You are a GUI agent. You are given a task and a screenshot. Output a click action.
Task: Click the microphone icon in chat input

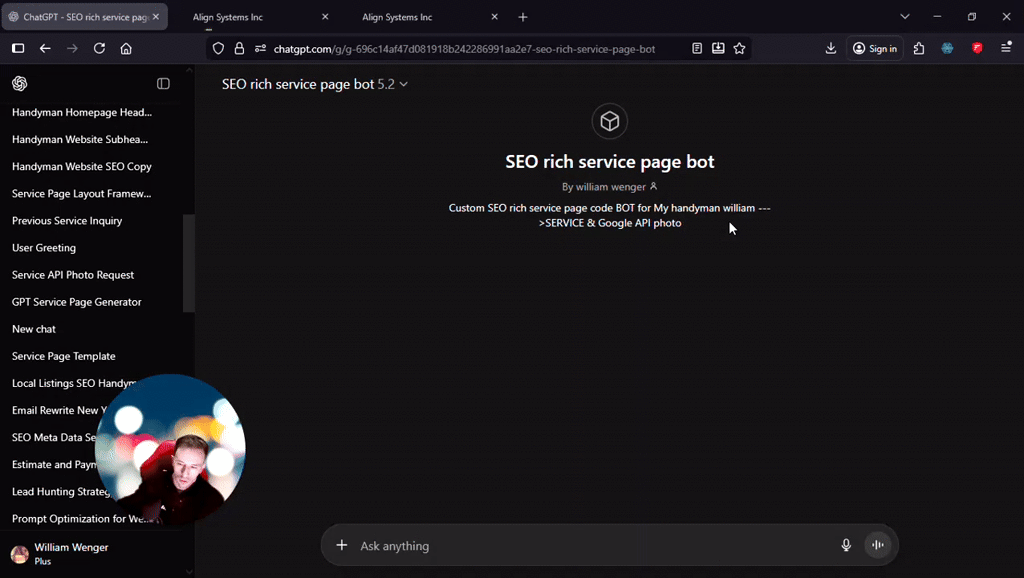click(x=845, y=545)
